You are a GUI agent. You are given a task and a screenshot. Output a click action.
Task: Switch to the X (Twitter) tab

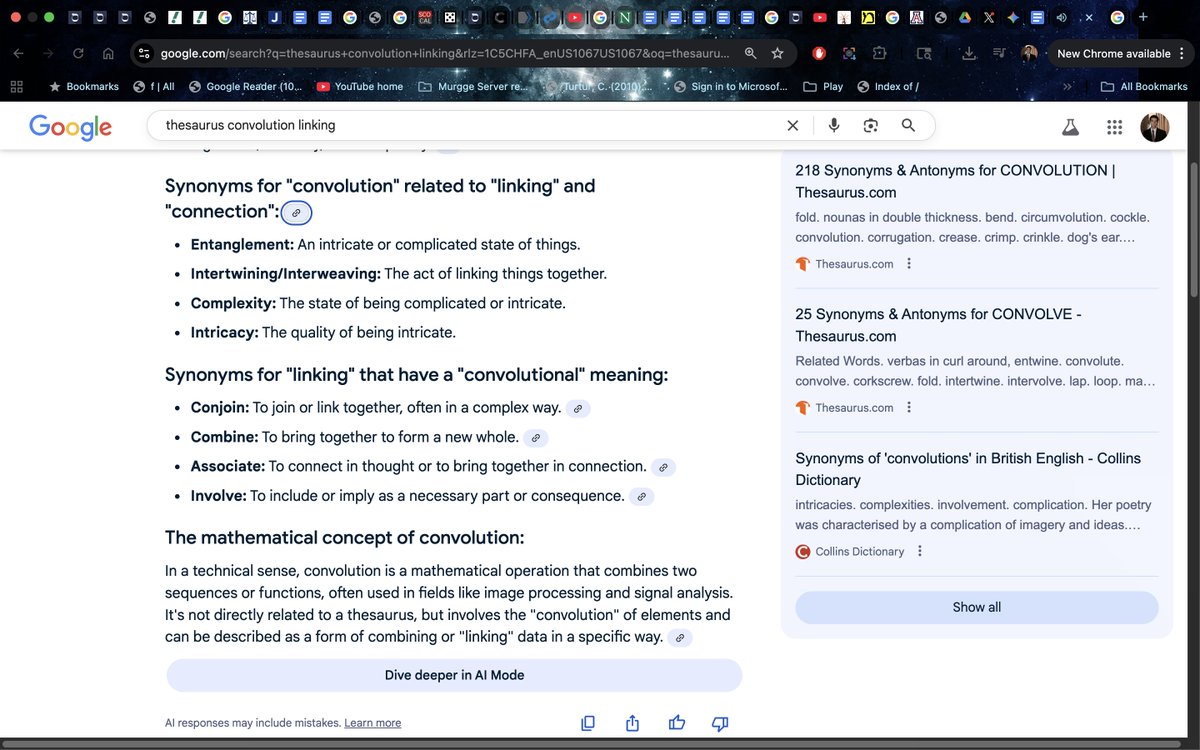989,17
